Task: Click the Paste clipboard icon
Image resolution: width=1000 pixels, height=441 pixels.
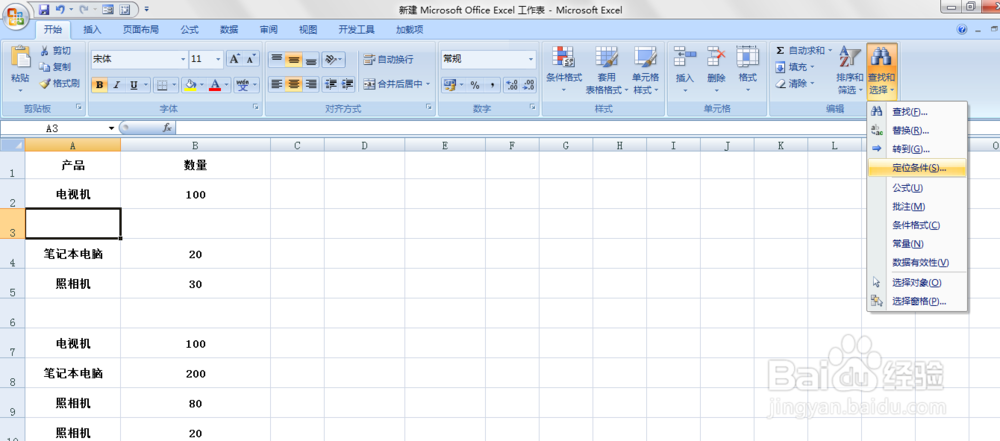Action: (x=20, y=57)
